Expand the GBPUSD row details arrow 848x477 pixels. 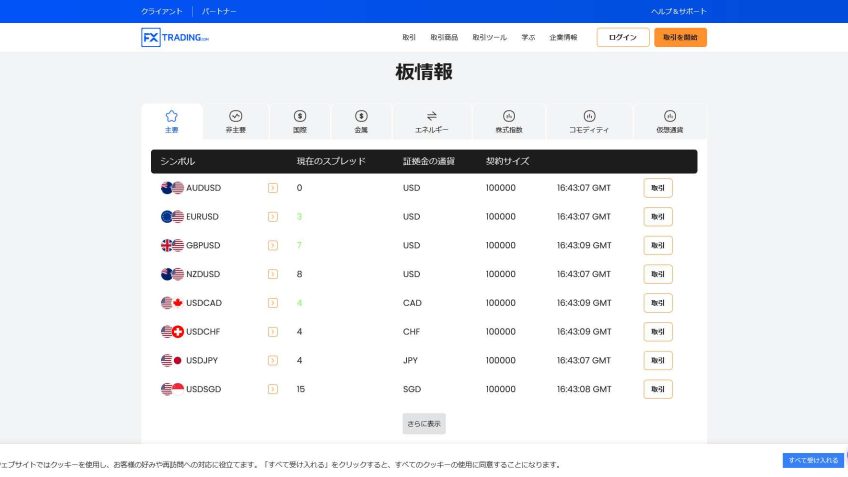click(x=272, y=245)
